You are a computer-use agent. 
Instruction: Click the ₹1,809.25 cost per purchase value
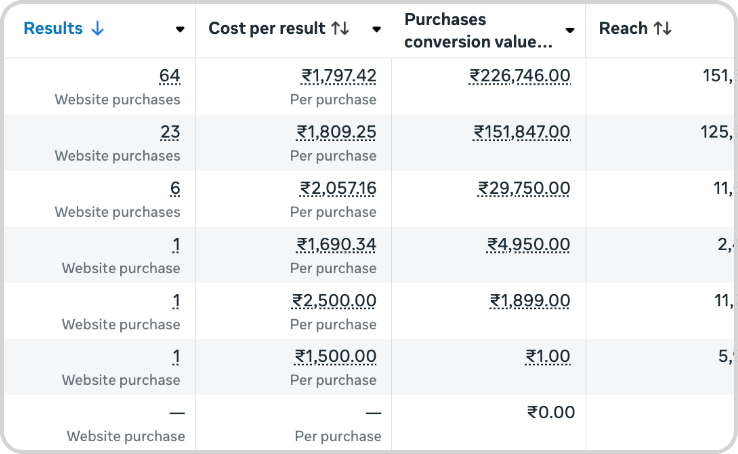336,132
